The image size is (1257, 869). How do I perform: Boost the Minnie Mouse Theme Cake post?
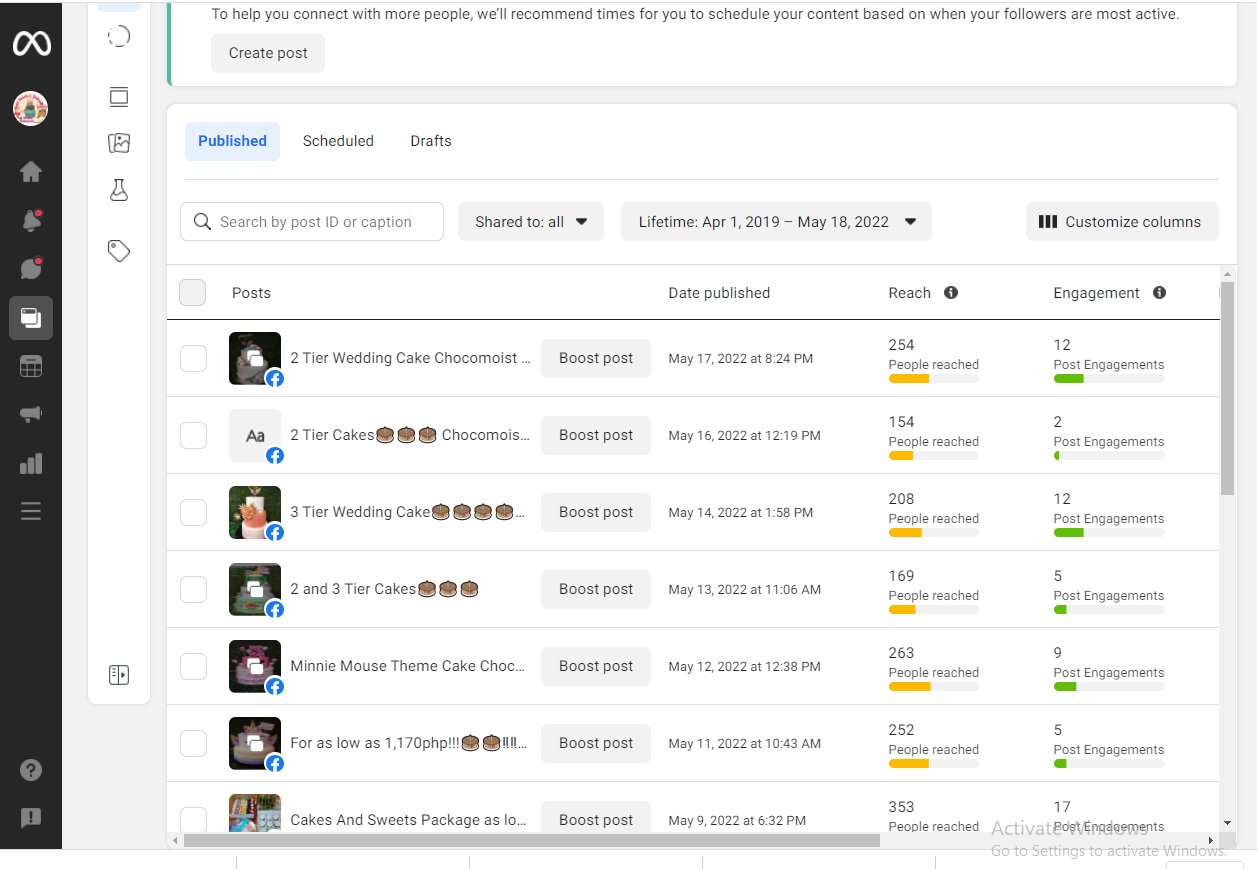coord(596,666)
